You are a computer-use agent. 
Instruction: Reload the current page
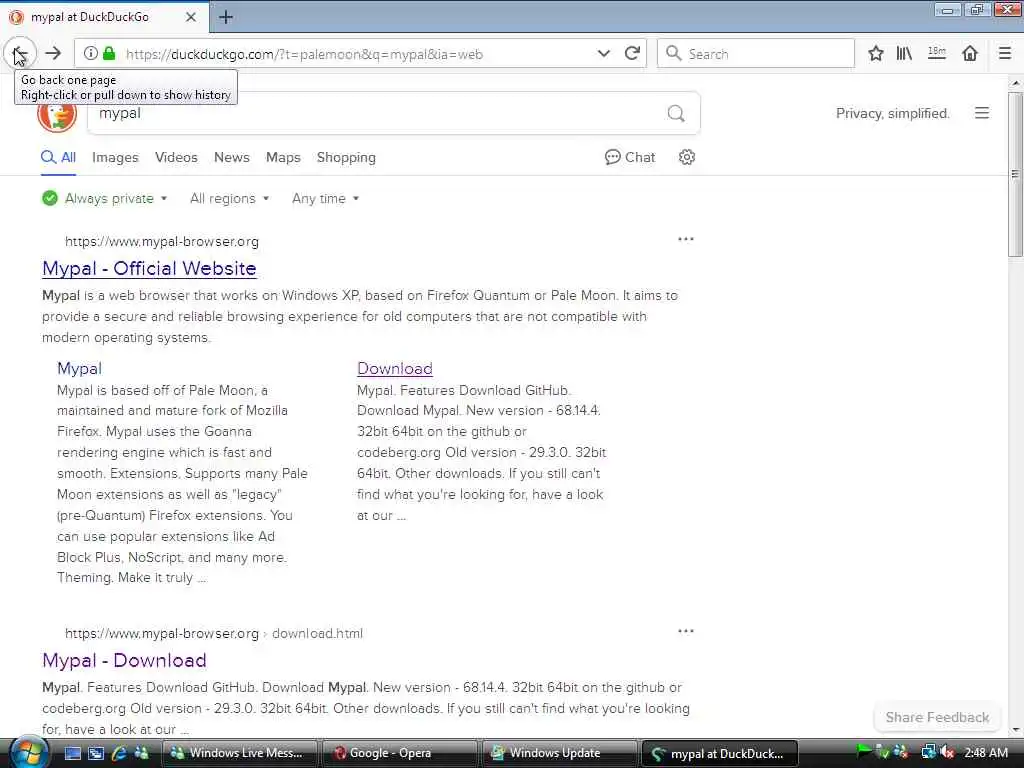632,54
